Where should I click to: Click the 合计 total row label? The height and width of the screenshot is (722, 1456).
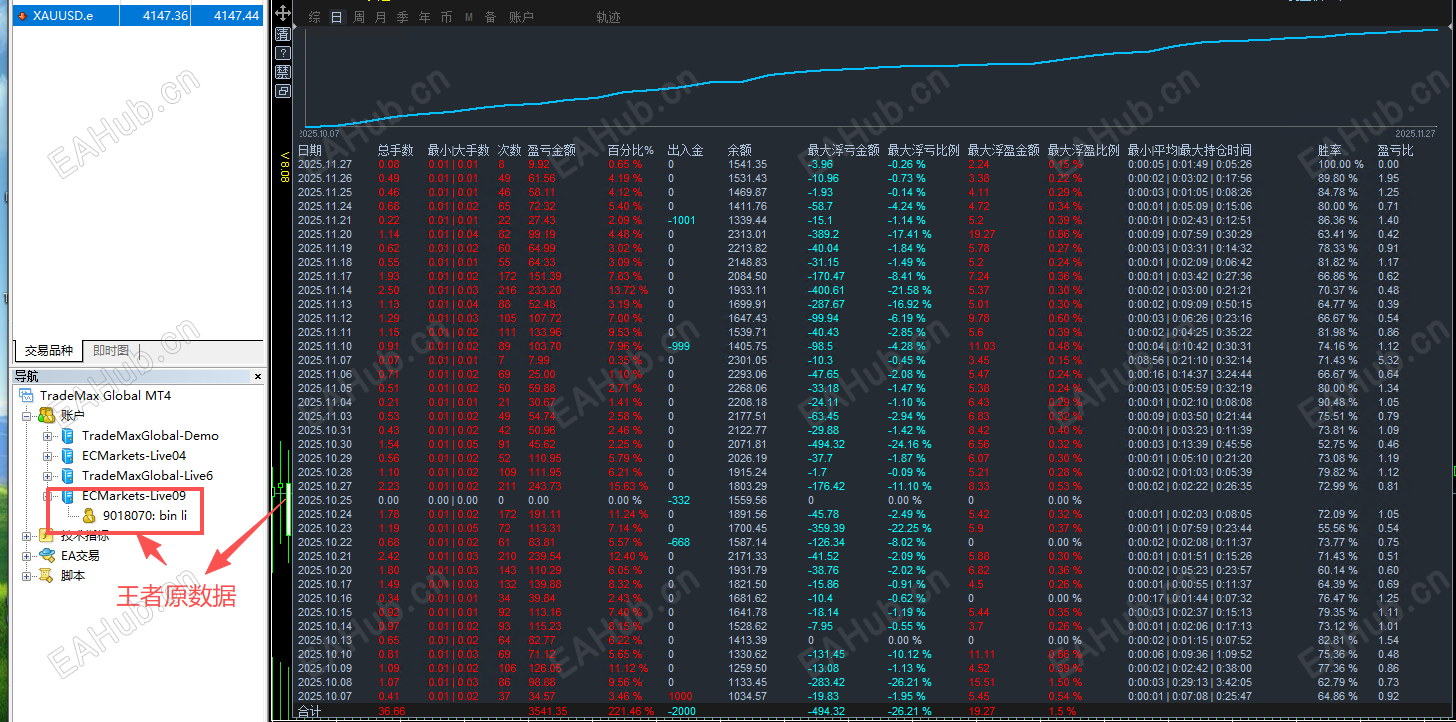pyautogui.click(x=309, y=711)
